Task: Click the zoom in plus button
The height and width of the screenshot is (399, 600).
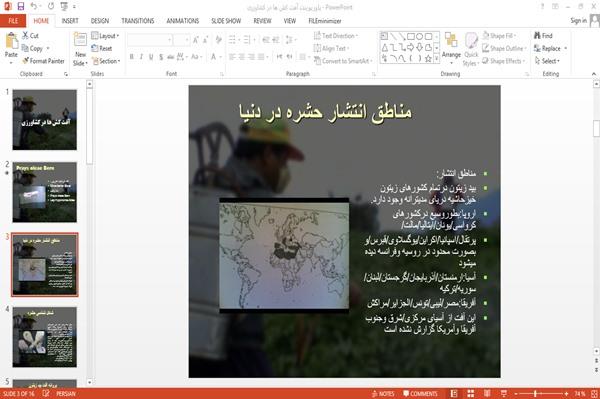Action: coord(566,394)
